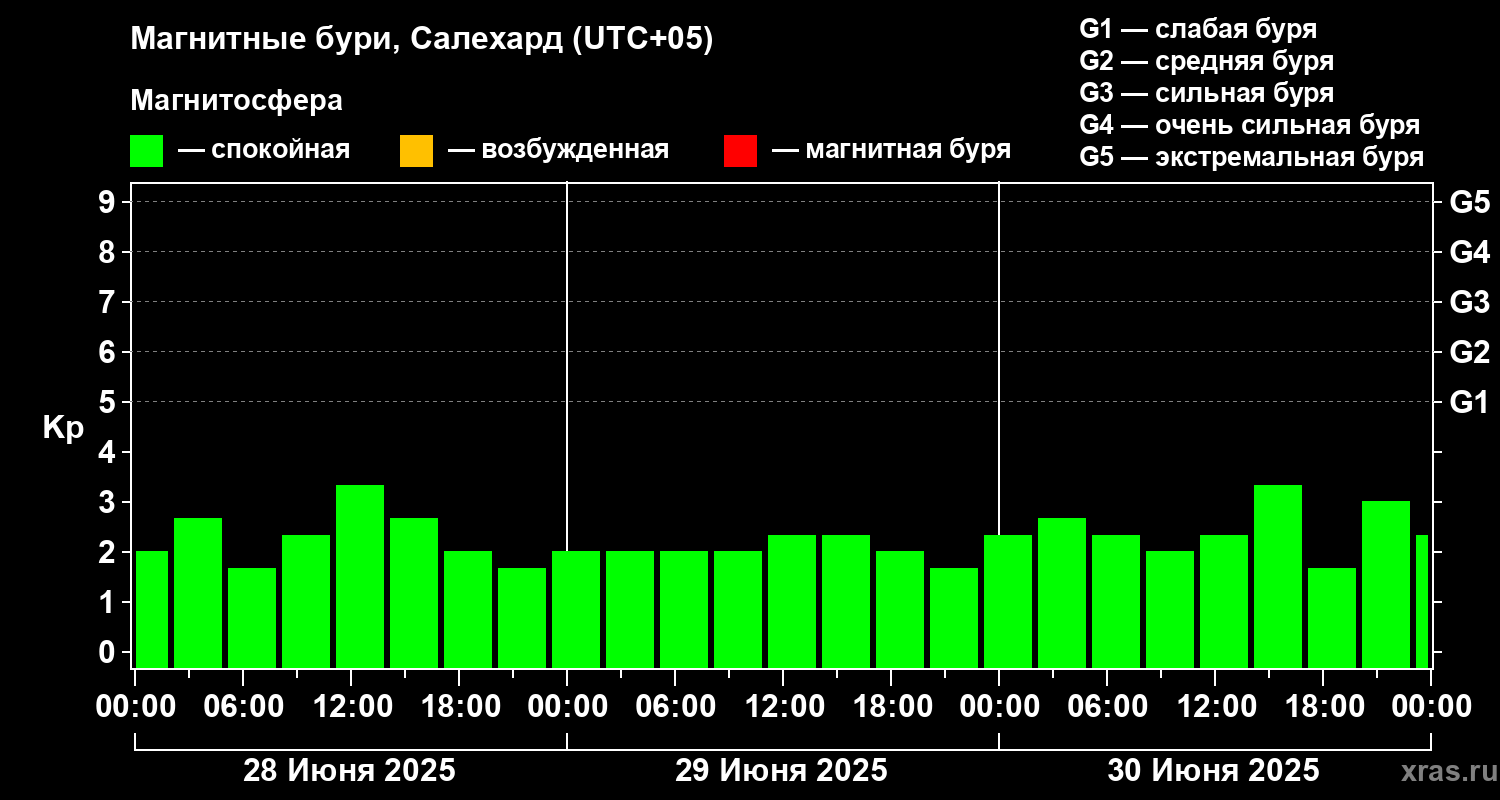This screenshot has width=1500, height=800.
Task: Click the '— магнитная буря' legend label
Action: [x=891, y=150]
